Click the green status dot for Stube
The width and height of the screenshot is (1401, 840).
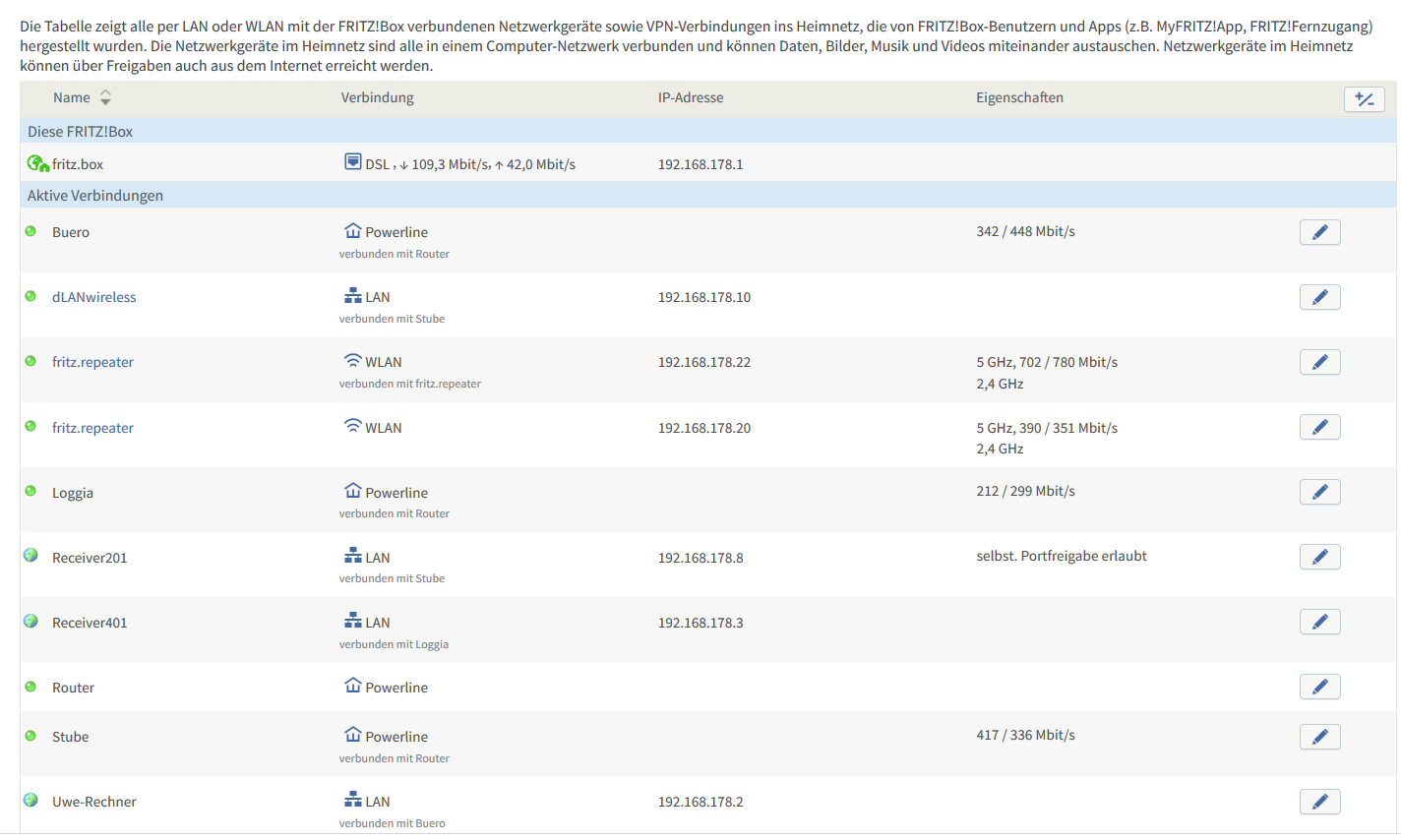click(30, 736)
